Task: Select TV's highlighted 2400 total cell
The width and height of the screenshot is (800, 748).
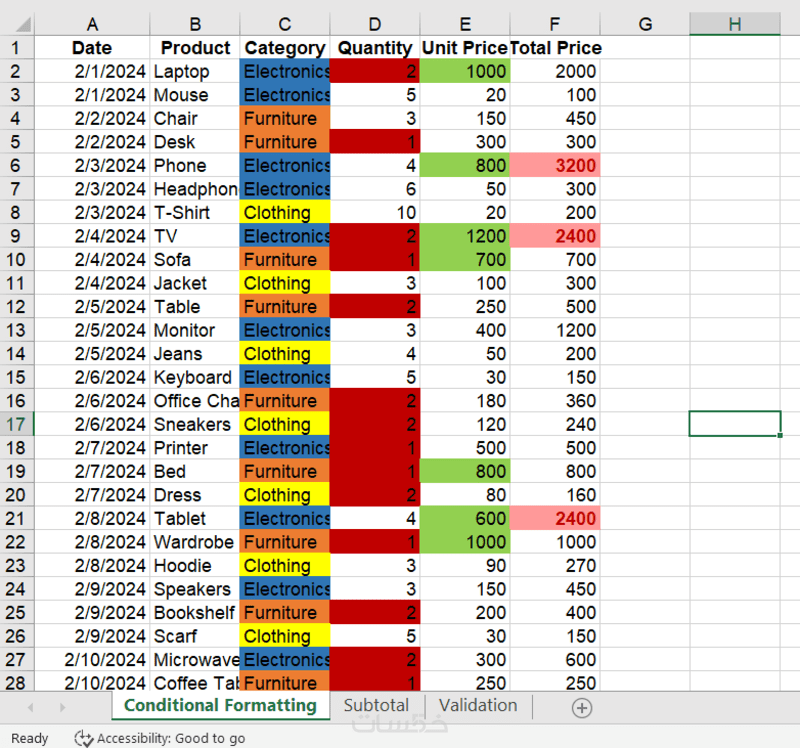Action: coord(555,236)
